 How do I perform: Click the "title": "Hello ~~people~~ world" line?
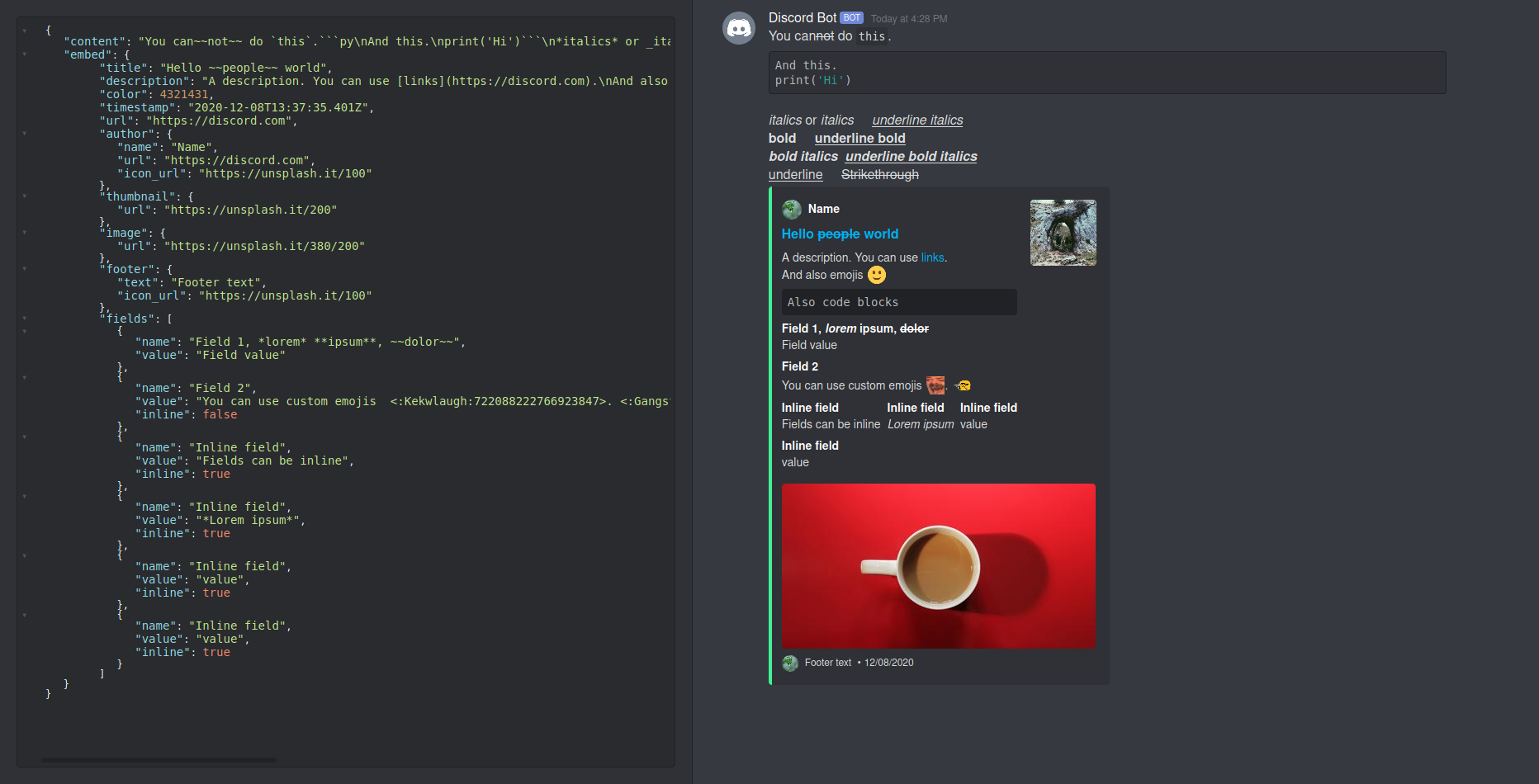tap(215, 68)
